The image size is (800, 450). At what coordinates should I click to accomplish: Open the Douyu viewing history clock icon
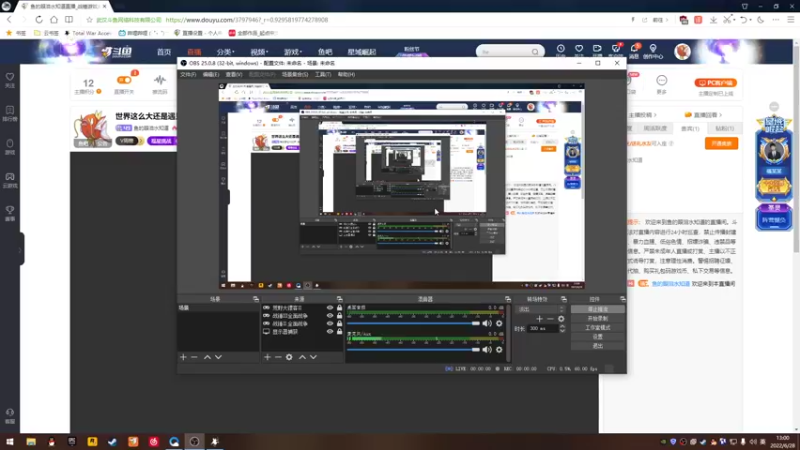pos(560,50)
